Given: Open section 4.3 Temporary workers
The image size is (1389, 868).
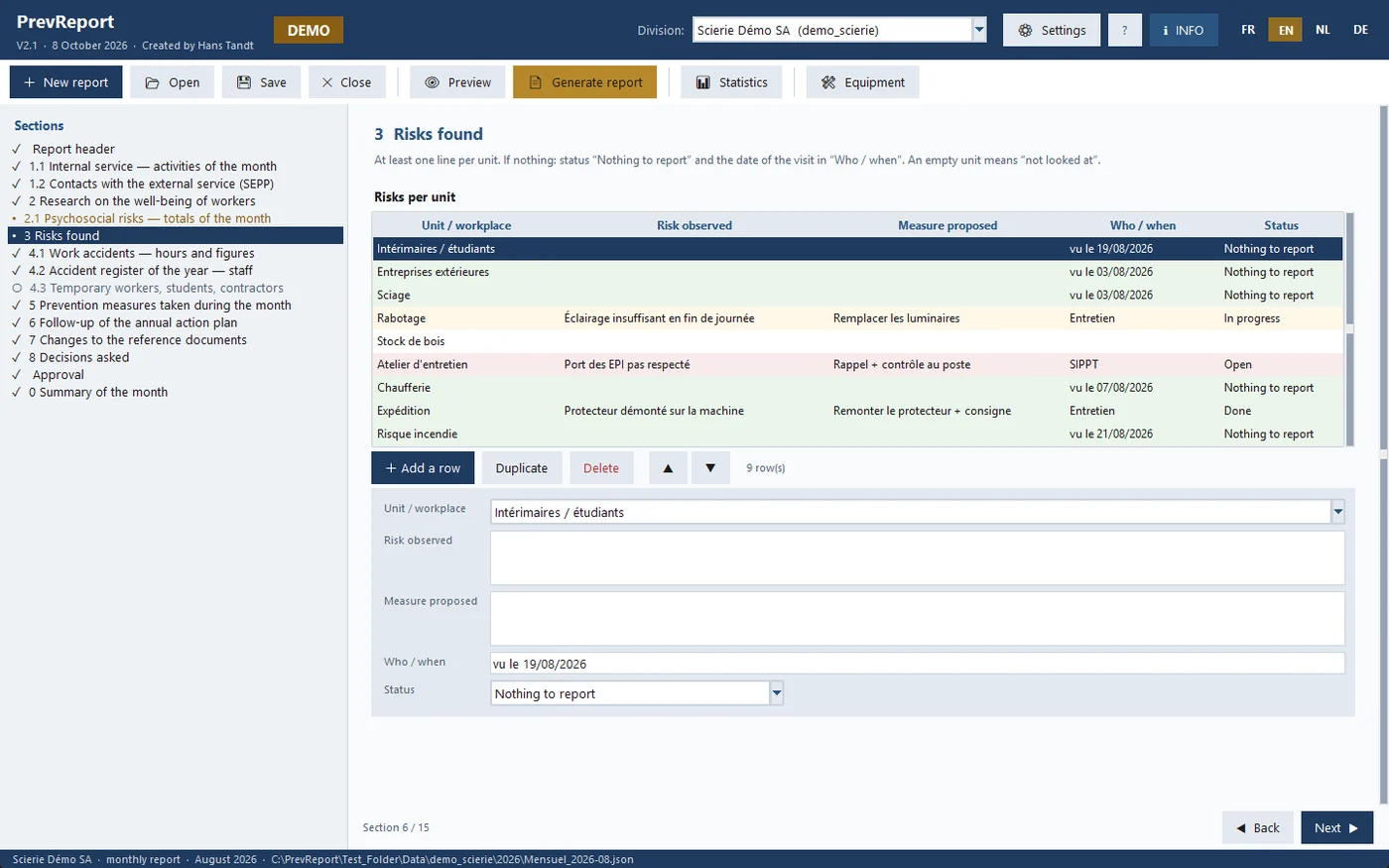Looking at the screenshot, I should click(x=156, y=288).
